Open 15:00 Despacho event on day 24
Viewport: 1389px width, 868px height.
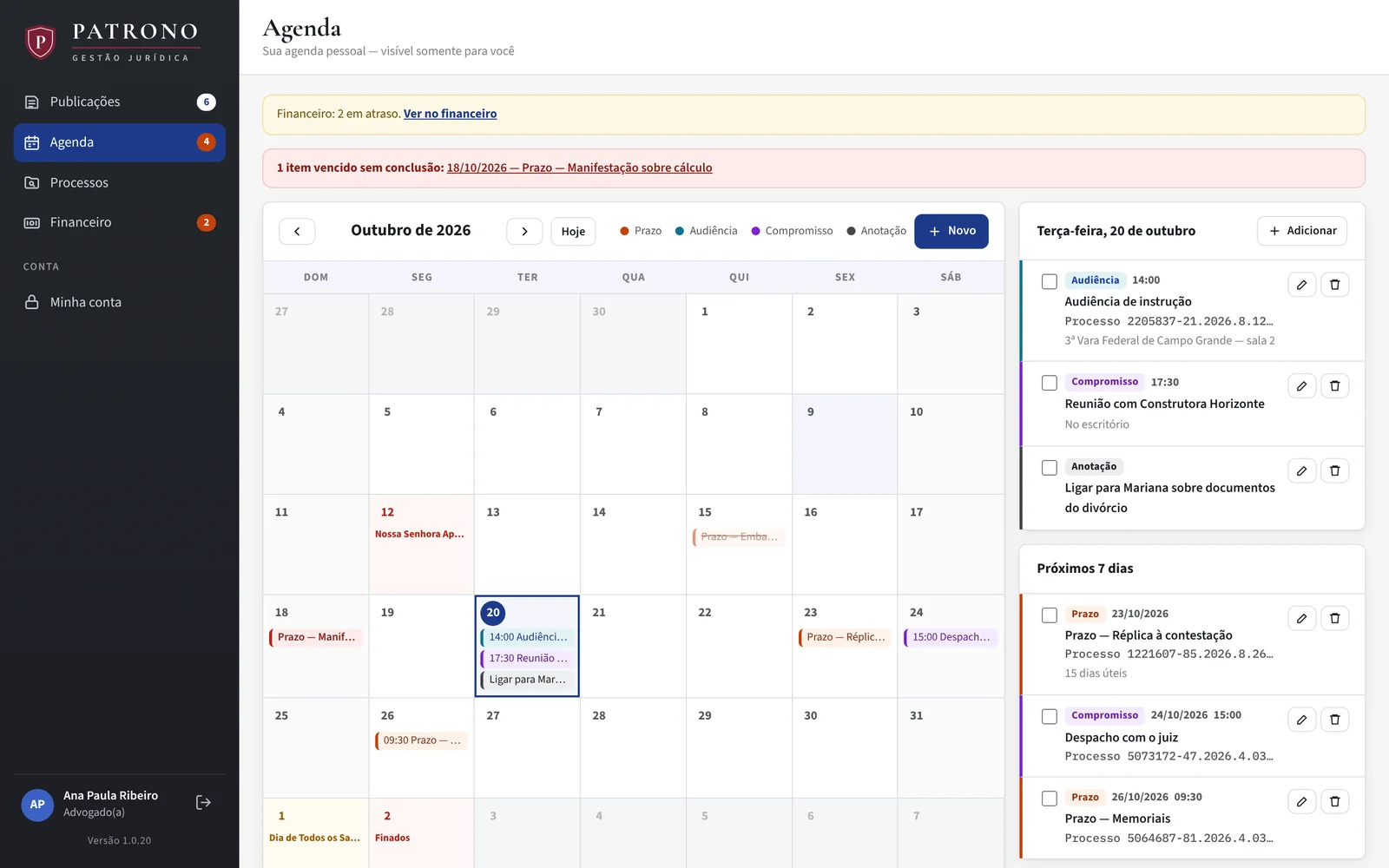click(x=951, y=637)
